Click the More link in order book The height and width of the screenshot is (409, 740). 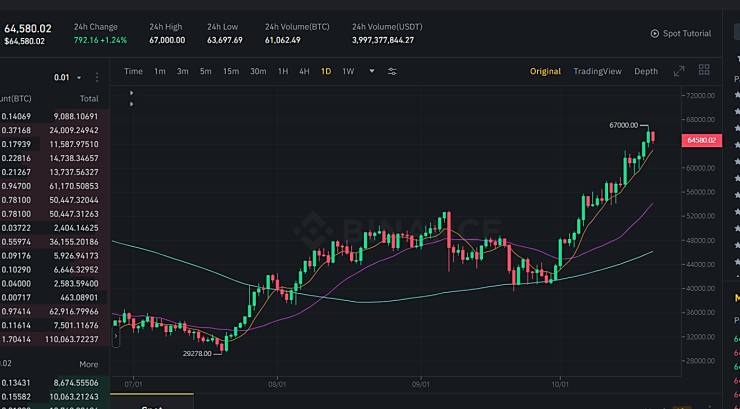(x=89, y=364)
